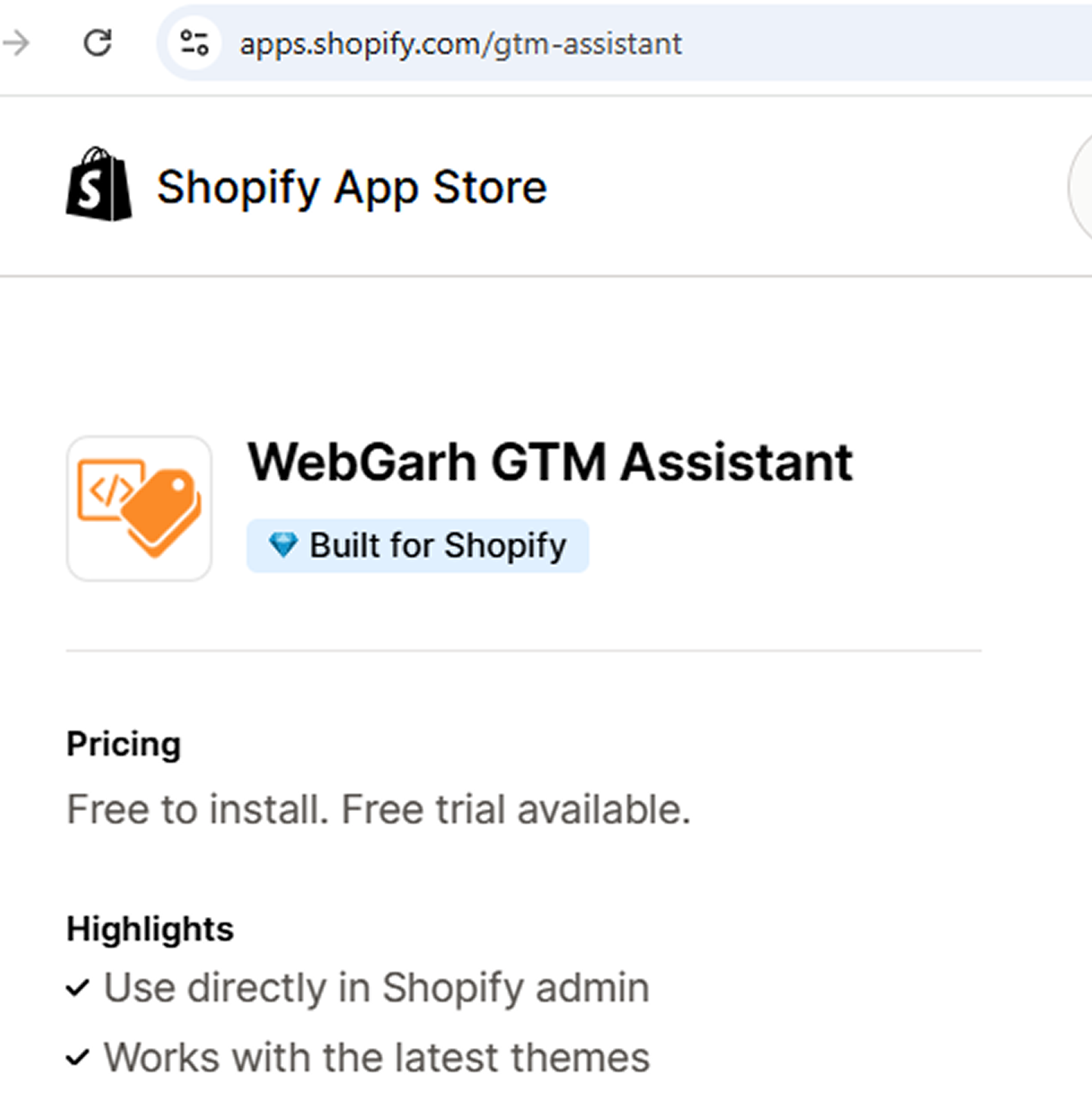The height and width of the screenshot is (1110, 1092).
Task: Click "Use directly in Shopify admin" text
Action: tap(377, 987)
